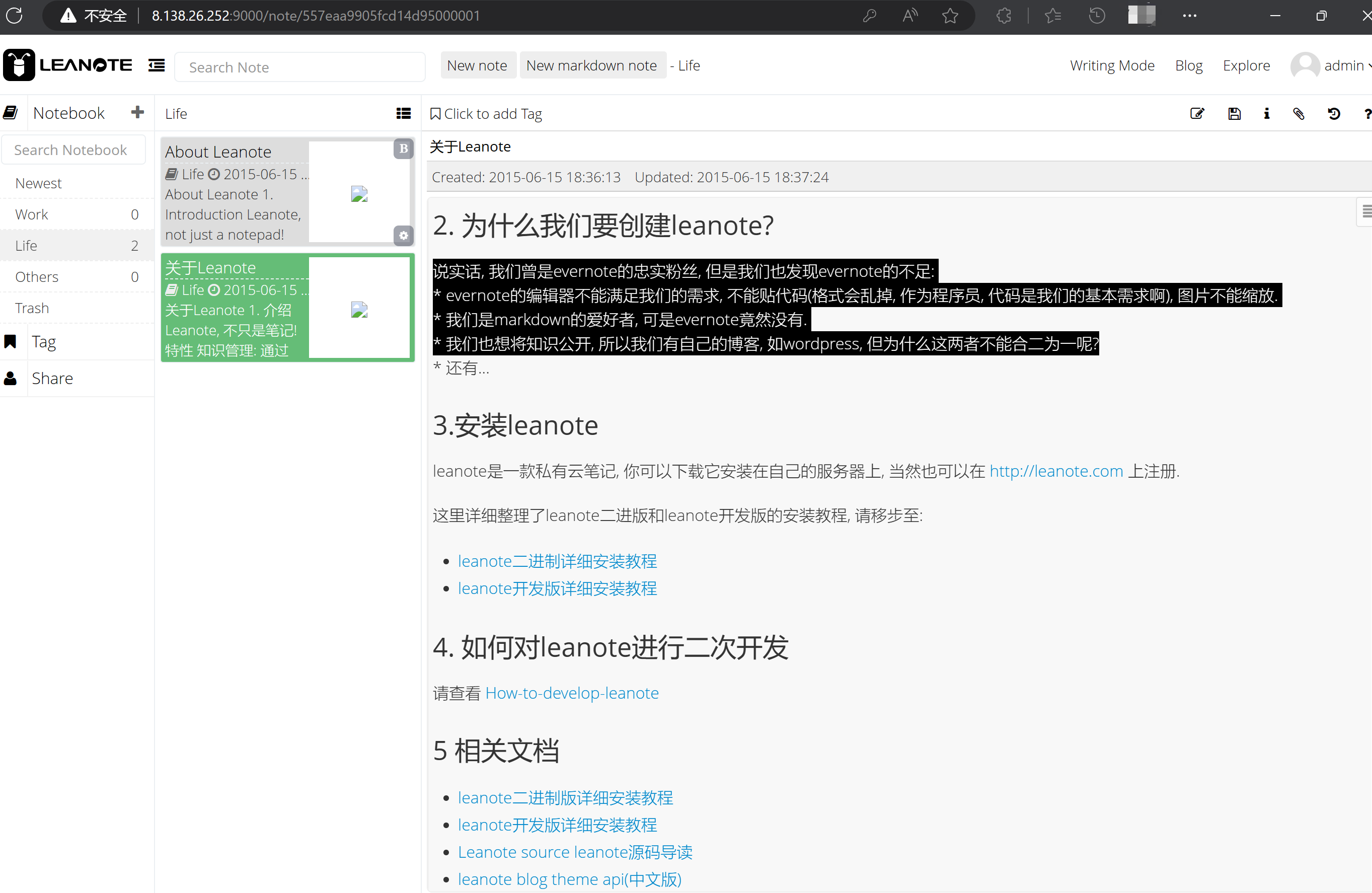1372x893 pixels.
Task: Click the edit note pencil icon
Action: tap(1197, 114)
